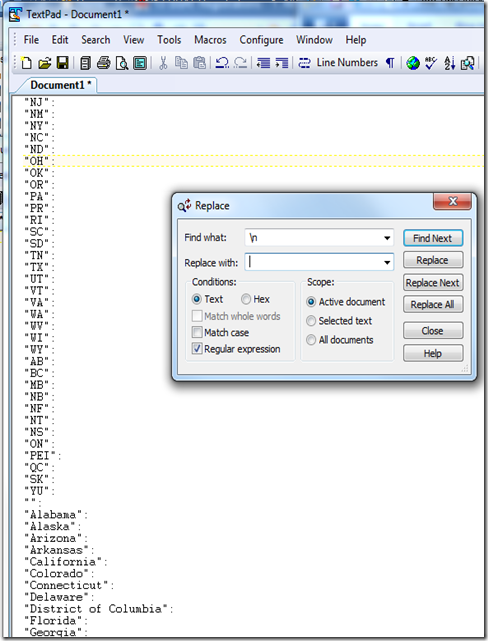Open the Configure menu

[x=261, y=40]
